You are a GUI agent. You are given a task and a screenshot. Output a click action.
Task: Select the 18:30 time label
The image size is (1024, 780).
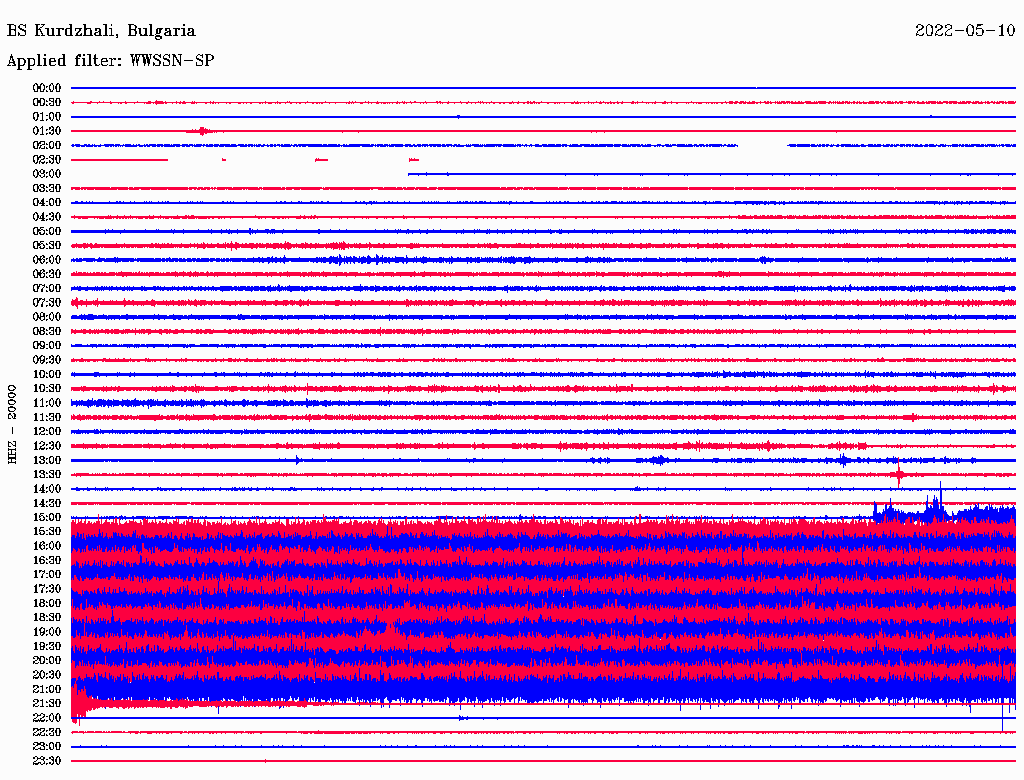click(47, 618)
